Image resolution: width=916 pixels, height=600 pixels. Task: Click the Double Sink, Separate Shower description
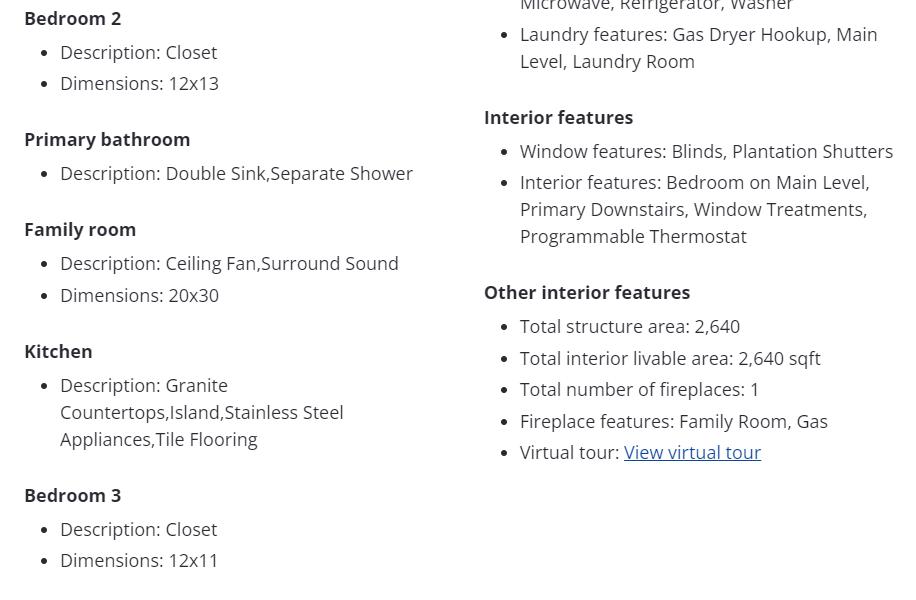coord(236,174)
